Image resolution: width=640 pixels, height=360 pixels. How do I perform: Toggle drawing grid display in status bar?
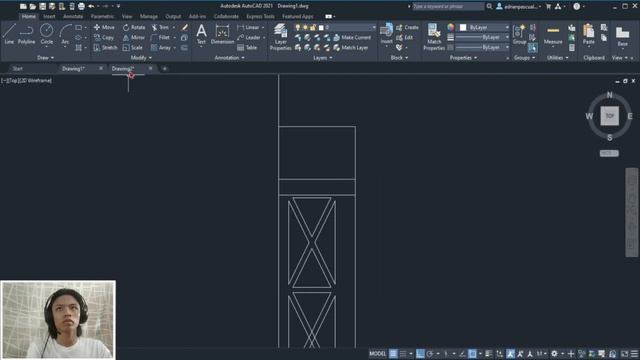coord(393,353)
